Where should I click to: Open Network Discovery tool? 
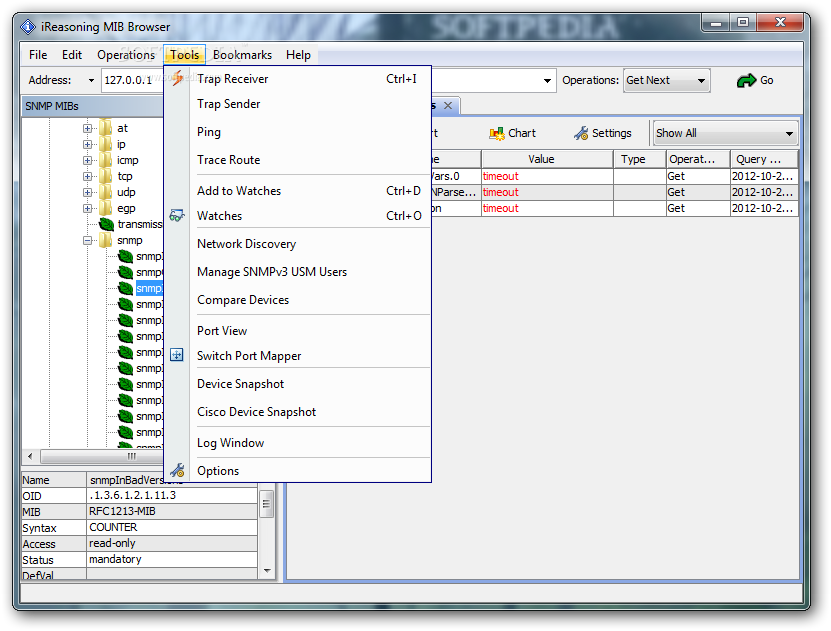(297, 244)
